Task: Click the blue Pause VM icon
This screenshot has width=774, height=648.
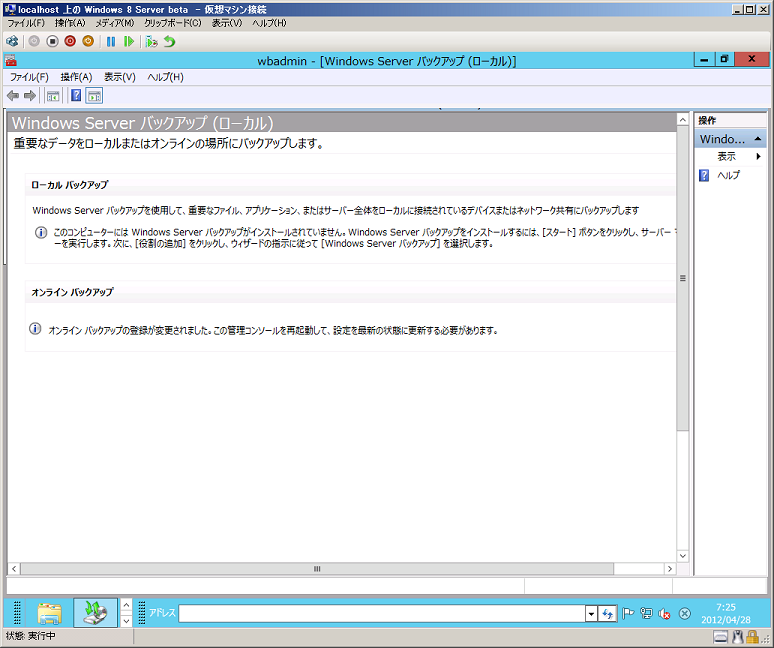Action: point(111,41)
